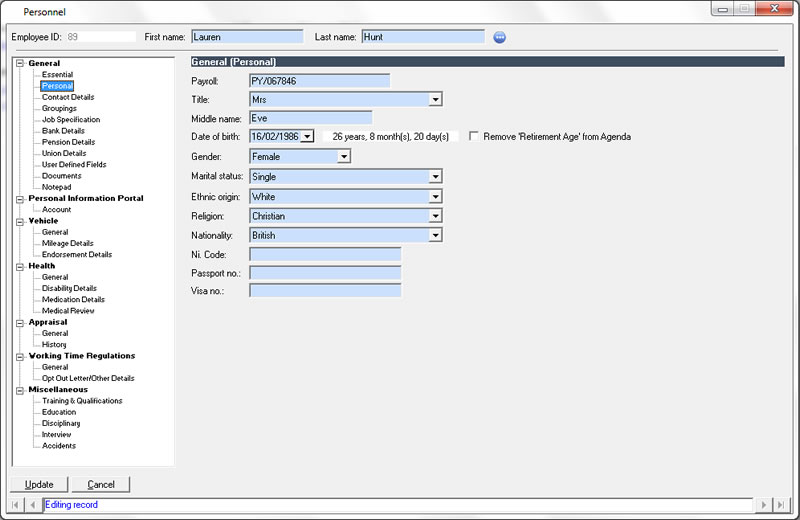Click the Ni. Code input field
The image size is (800, 520).
pos(325,254)
